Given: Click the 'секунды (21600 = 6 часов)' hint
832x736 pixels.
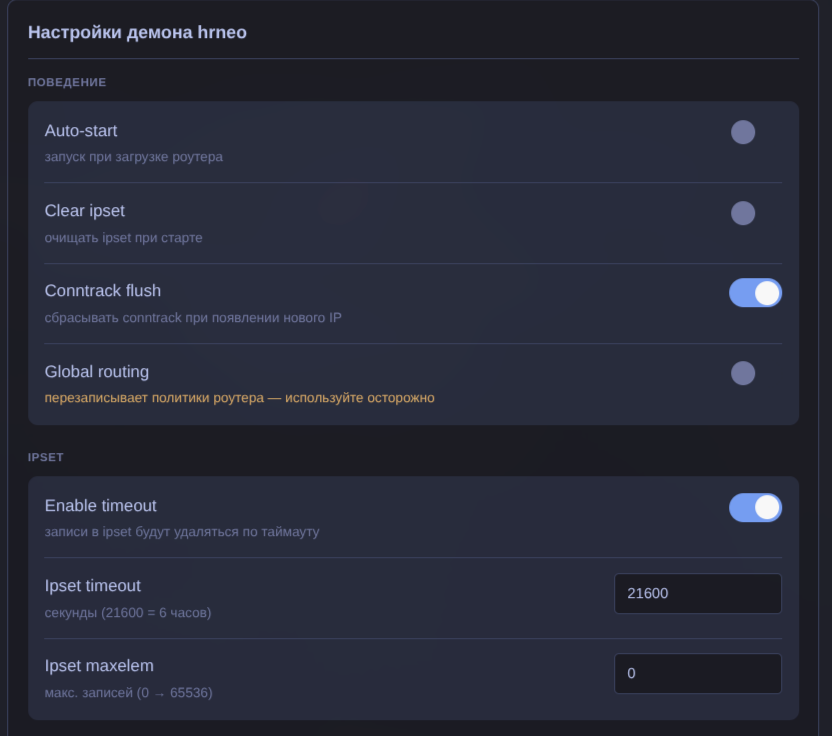Looking at the screenshot, I should (x=128, y=612).
